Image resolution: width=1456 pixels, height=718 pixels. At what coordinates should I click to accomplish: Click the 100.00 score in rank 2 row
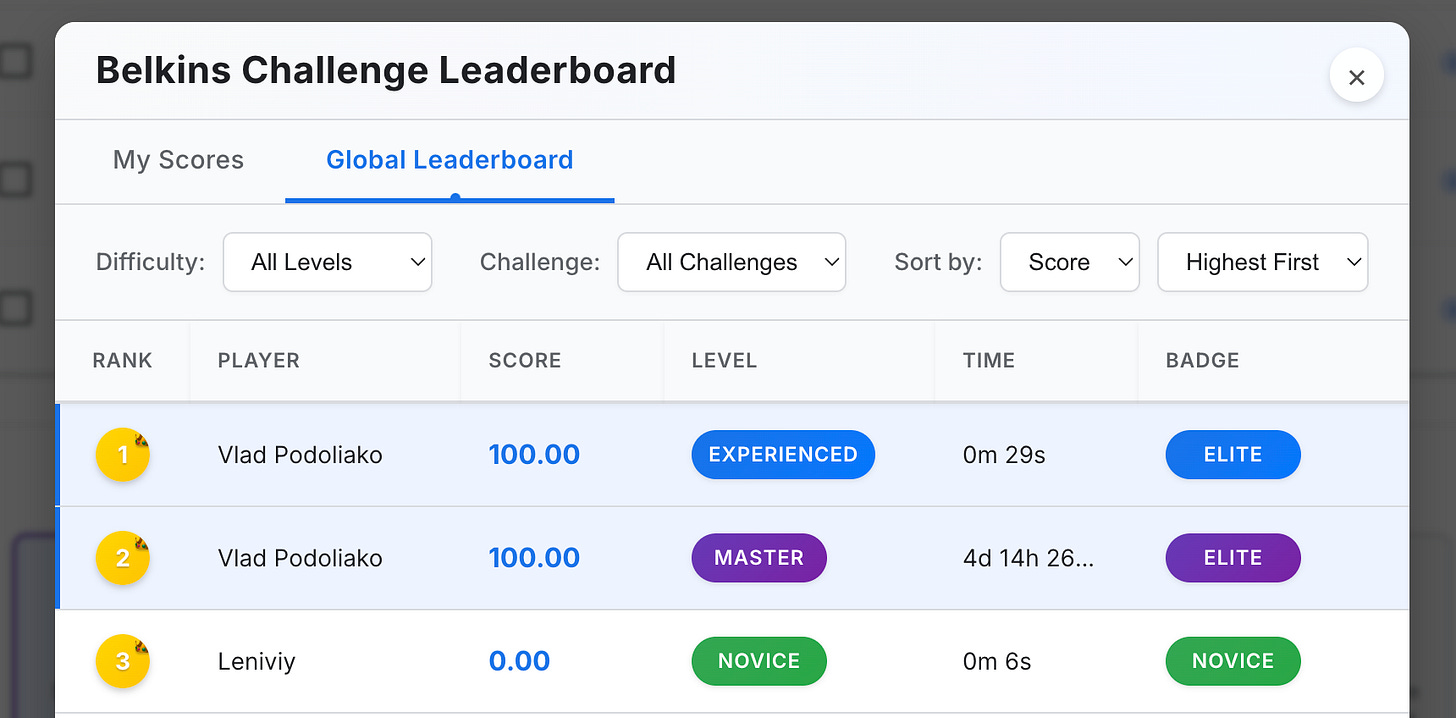534,558
